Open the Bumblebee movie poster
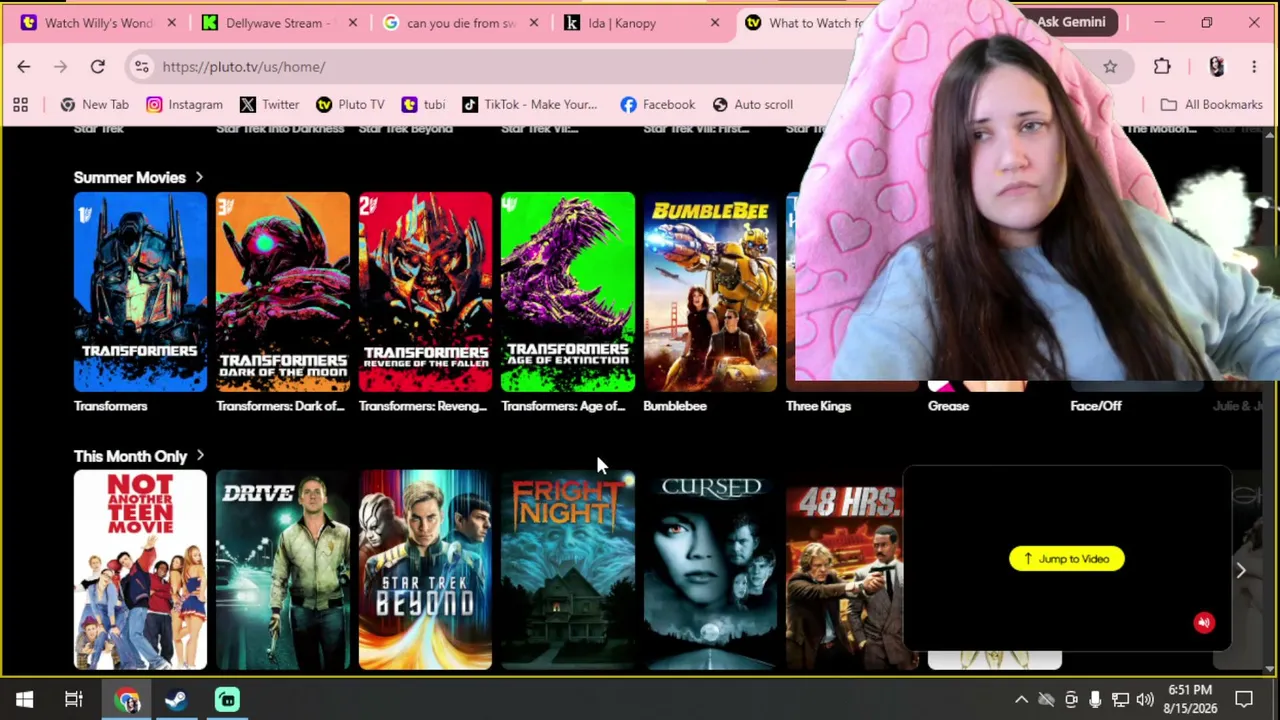The width and height of the screenshot is (1280, 720). 710,292
